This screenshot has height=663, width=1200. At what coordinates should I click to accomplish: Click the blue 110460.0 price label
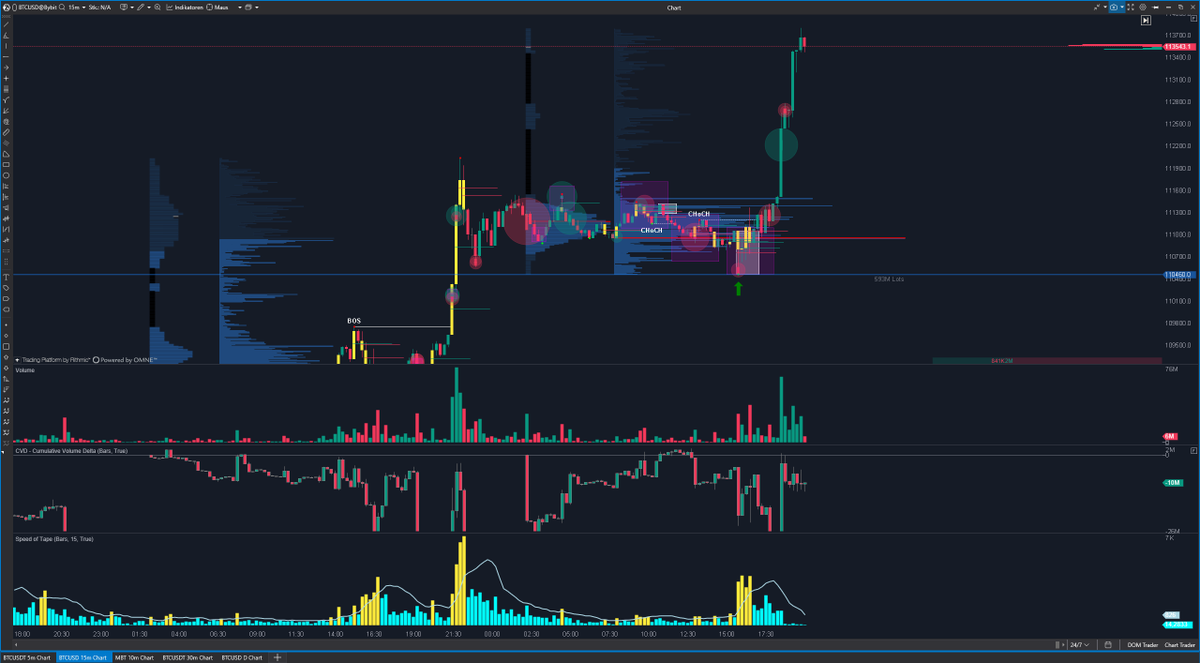coord(1178,274)
